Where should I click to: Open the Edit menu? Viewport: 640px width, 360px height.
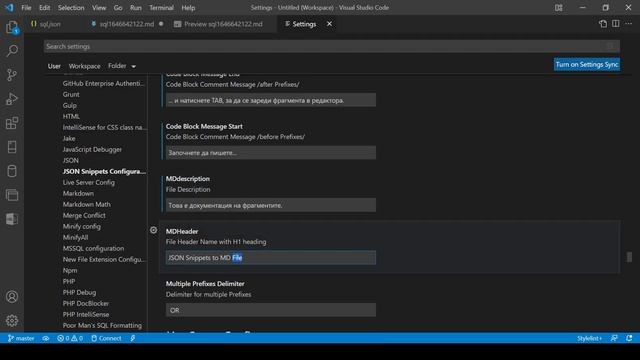click(44, 7)
